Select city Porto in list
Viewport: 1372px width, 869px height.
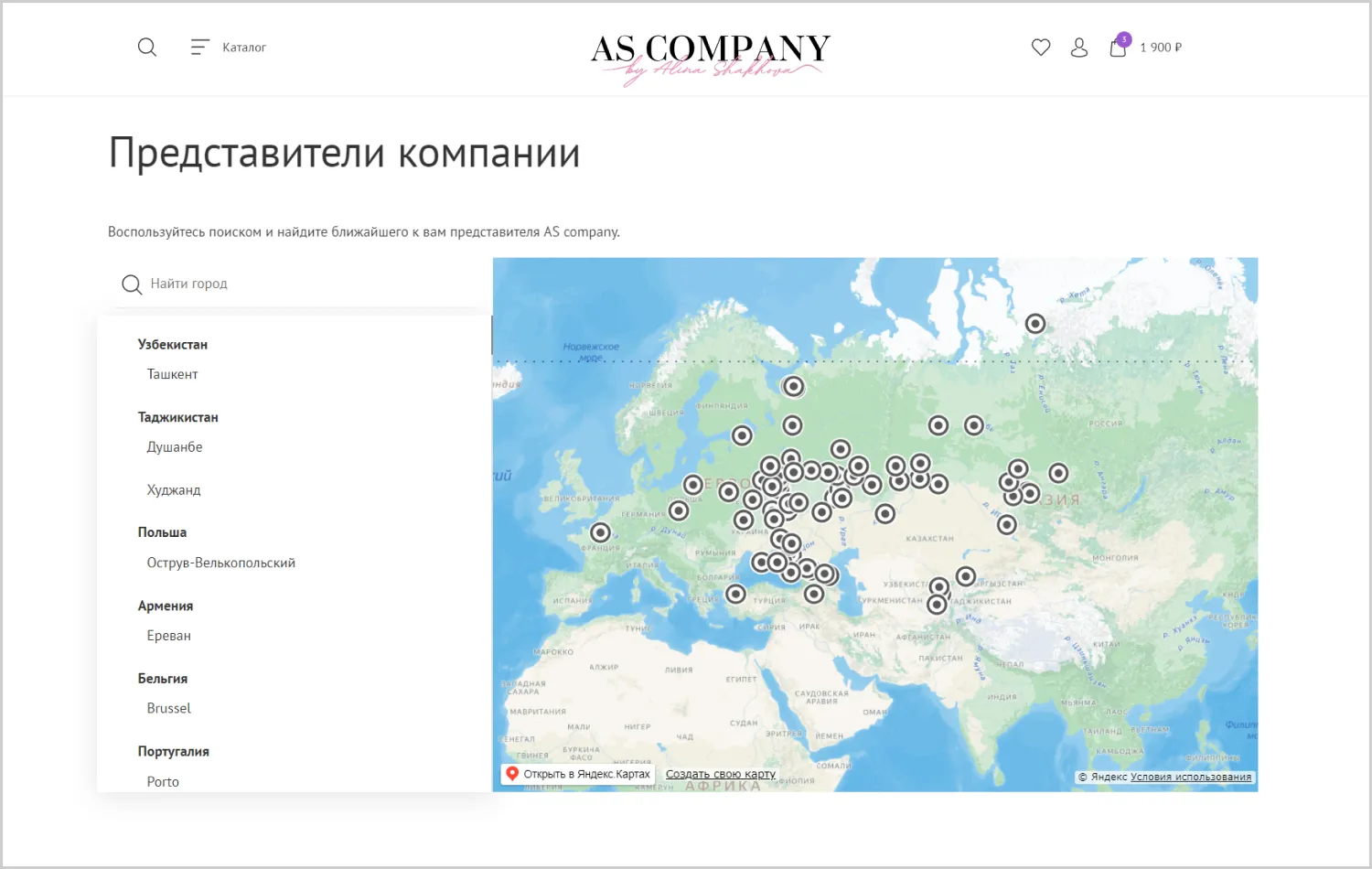[163, 781]
